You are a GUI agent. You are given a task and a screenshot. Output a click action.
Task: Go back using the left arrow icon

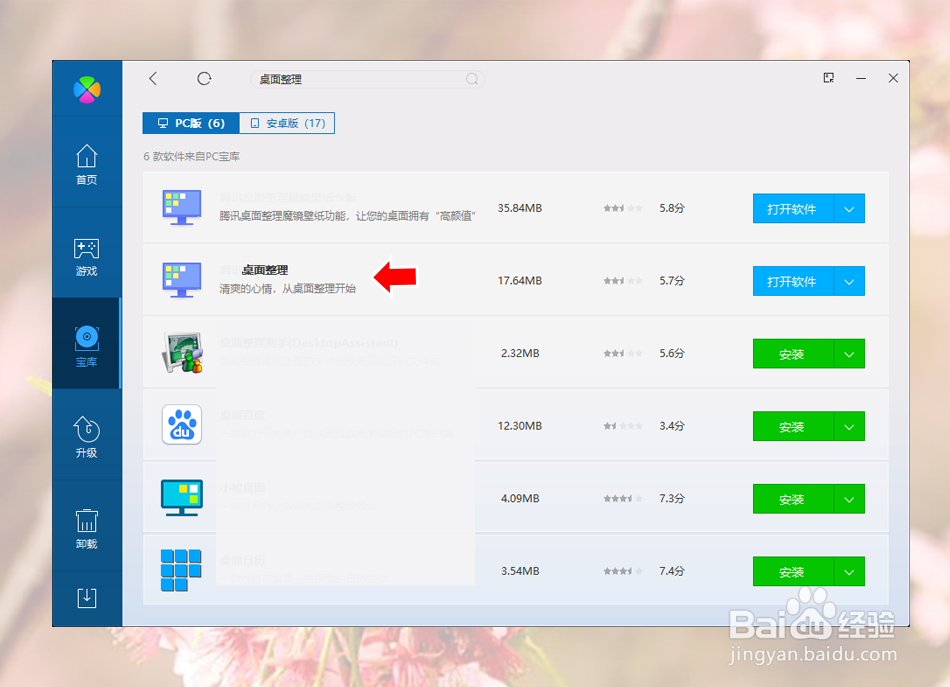click(152, 78)
